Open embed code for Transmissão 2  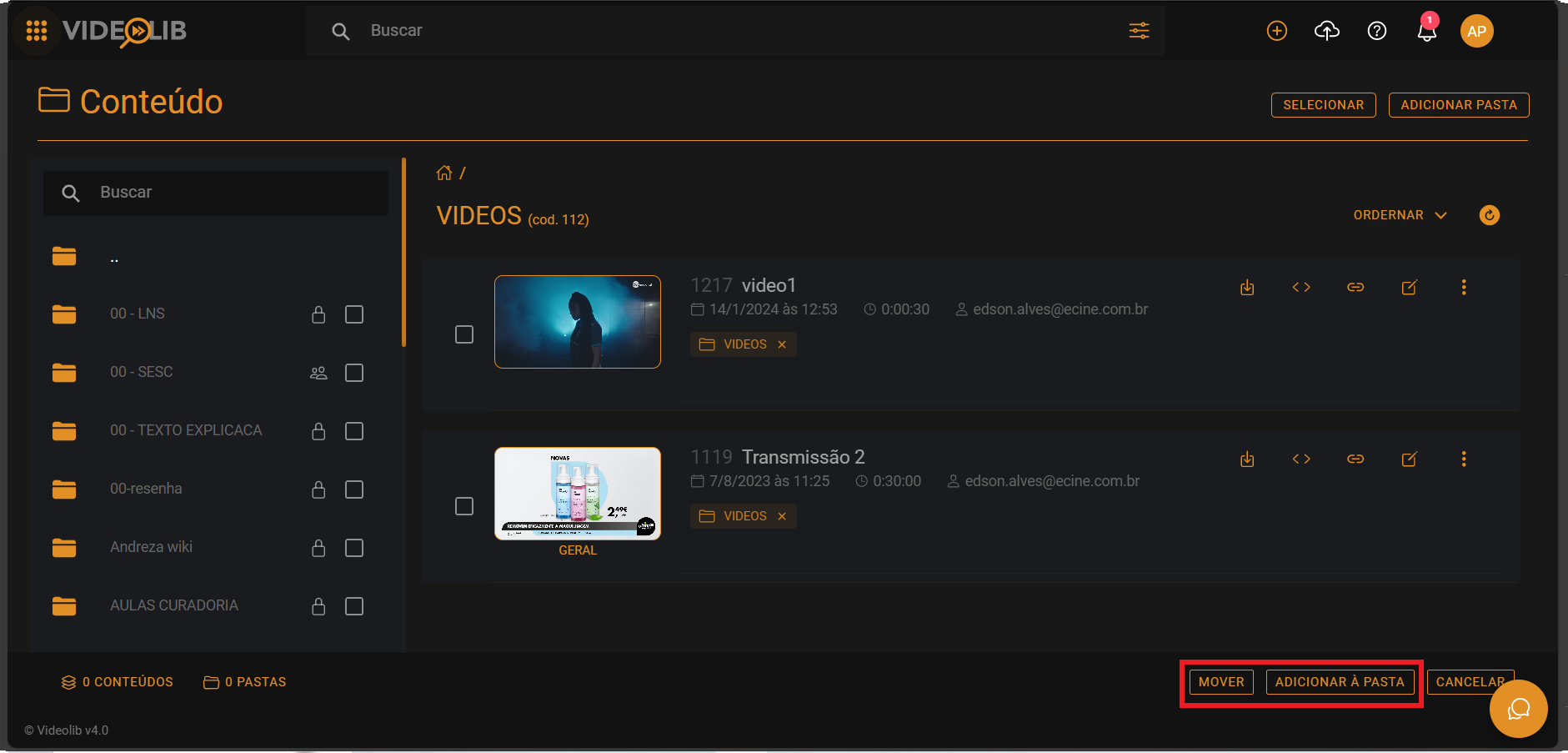1301,459
